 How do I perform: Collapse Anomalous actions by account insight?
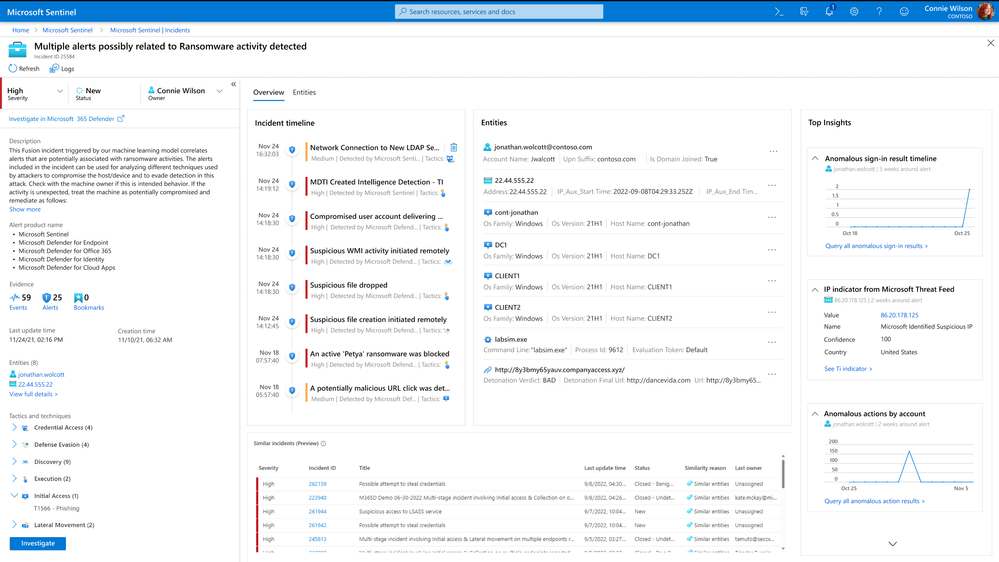tap(815, 414)
